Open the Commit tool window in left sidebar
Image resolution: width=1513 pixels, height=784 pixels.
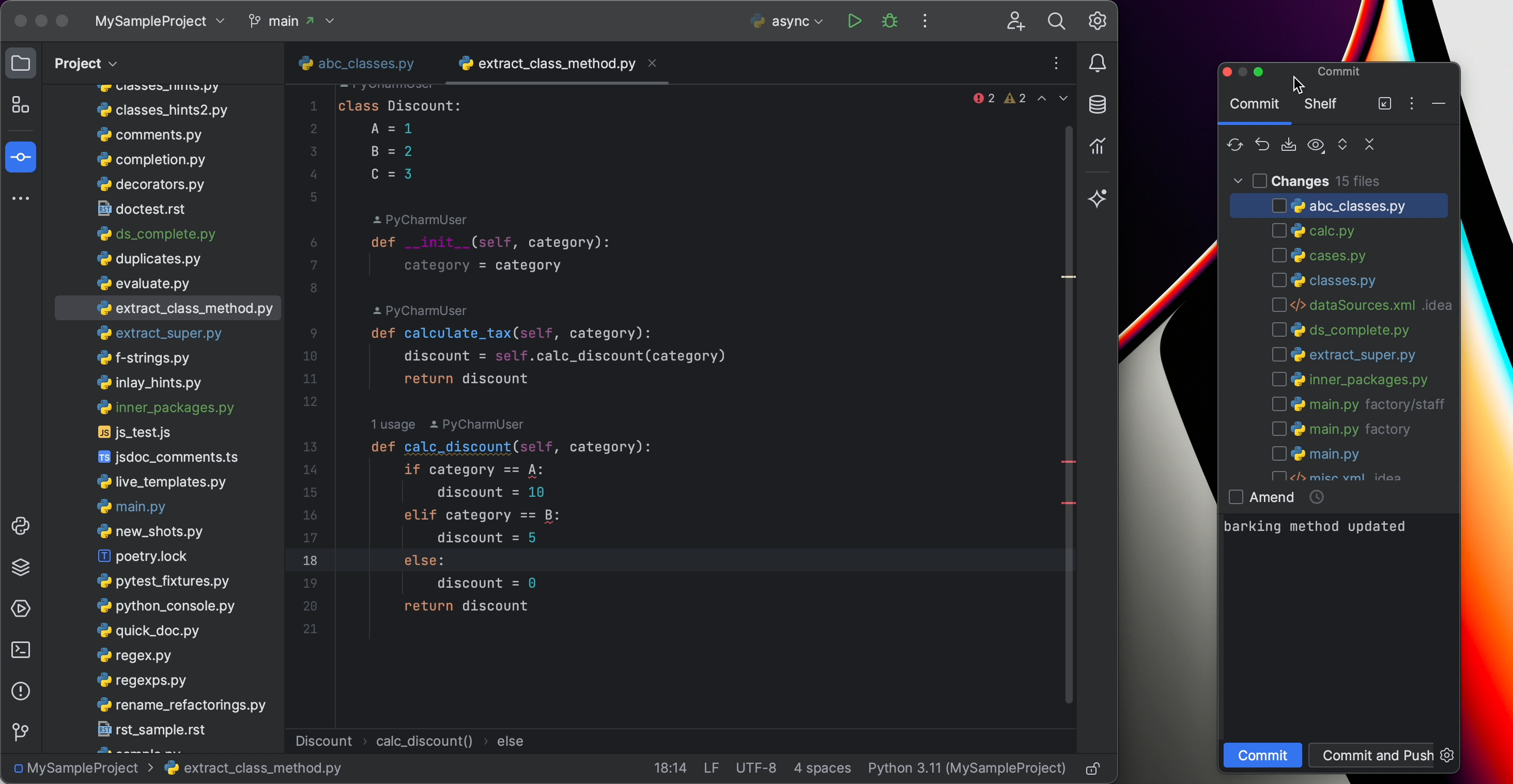21,158
